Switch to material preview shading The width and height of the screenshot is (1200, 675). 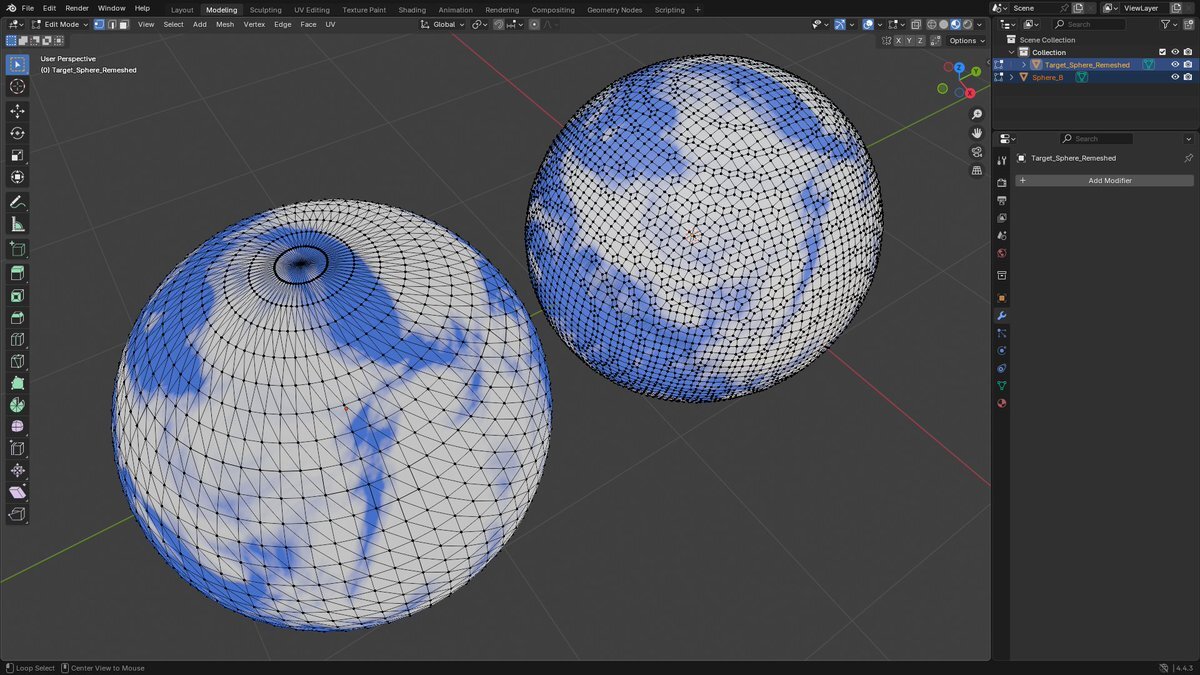click(955, 24)
